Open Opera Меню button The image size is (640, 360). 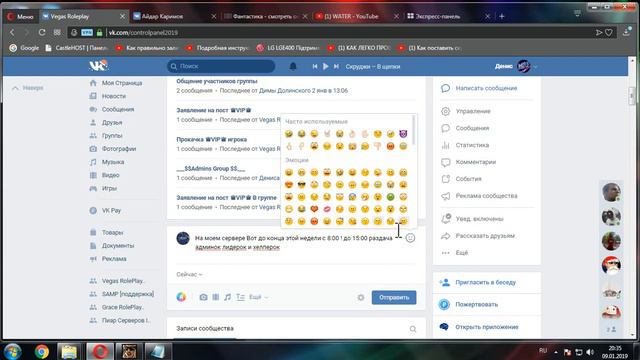pyautogui.click(x=20, y=16)
